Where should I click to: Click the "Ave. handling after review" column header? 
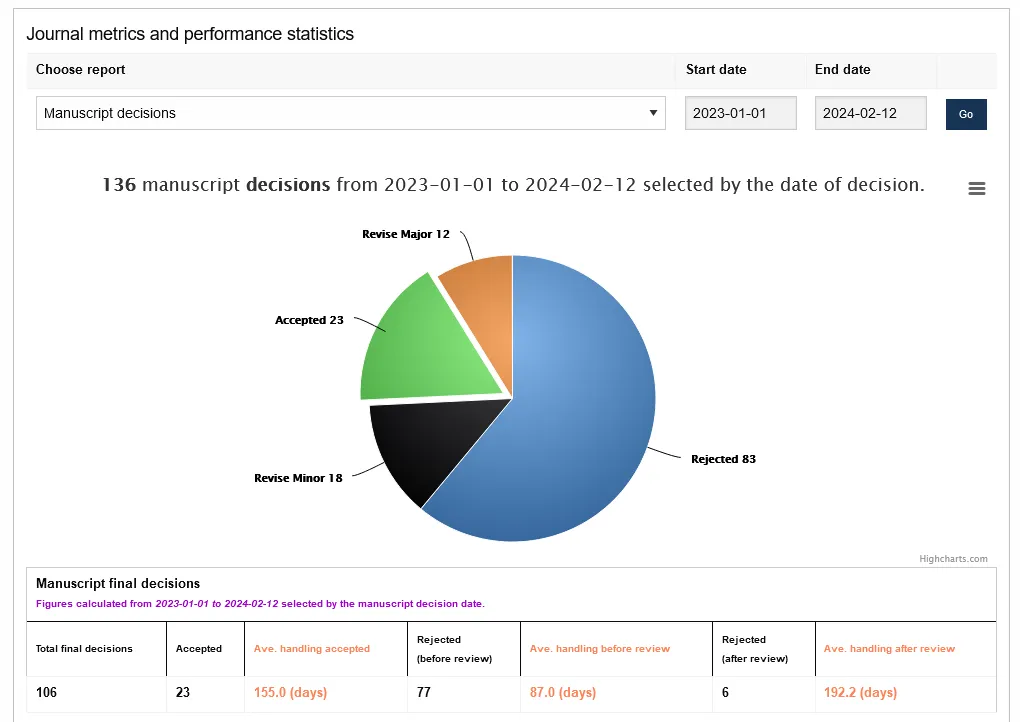pyautogui.click(x=889, y=649)
